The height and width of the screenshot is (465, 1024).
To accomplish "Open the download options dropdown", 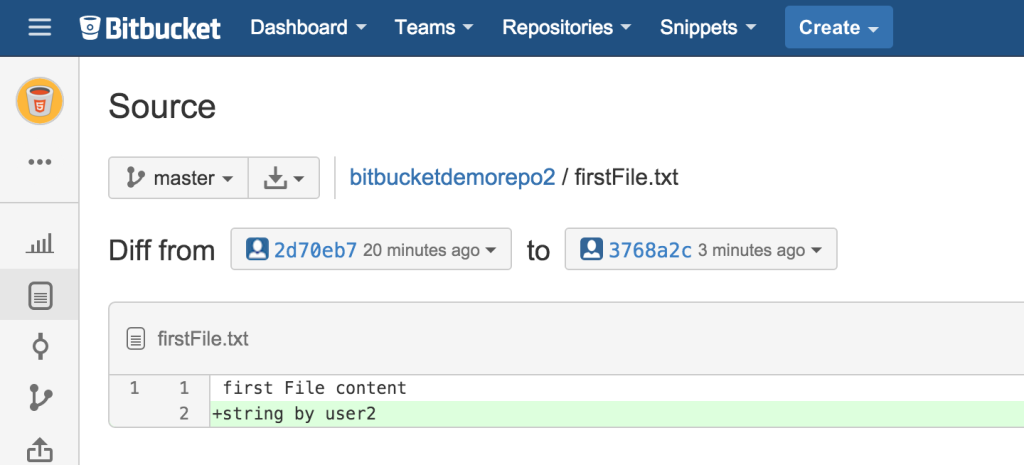I will pos(283,178).
